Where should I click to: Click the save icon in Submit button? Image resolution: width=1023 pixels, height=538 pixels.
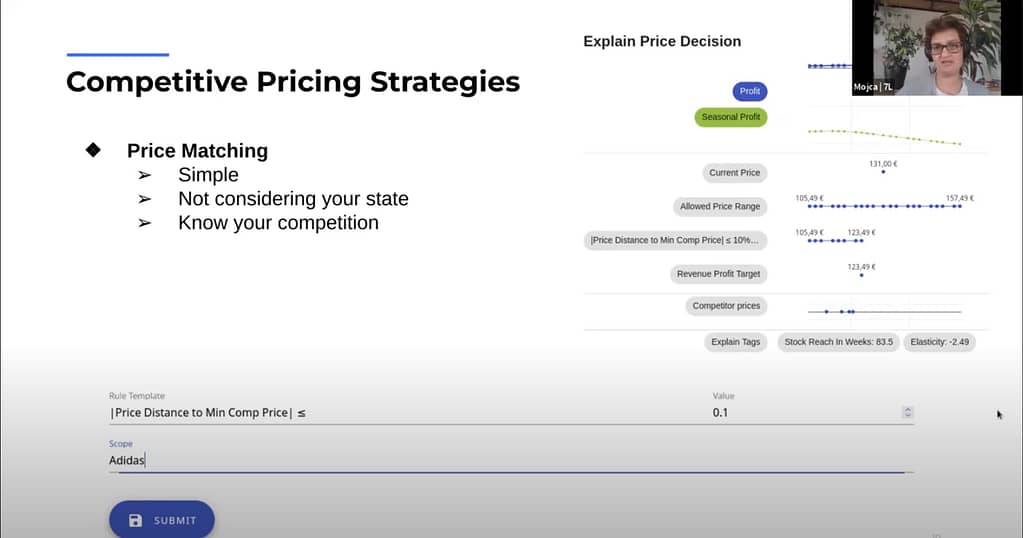(135, 520)
